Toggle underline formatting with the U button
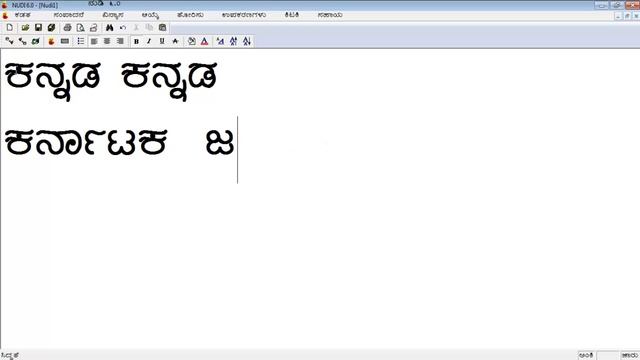Screen dimensions: 640x360 coord(162,41)
